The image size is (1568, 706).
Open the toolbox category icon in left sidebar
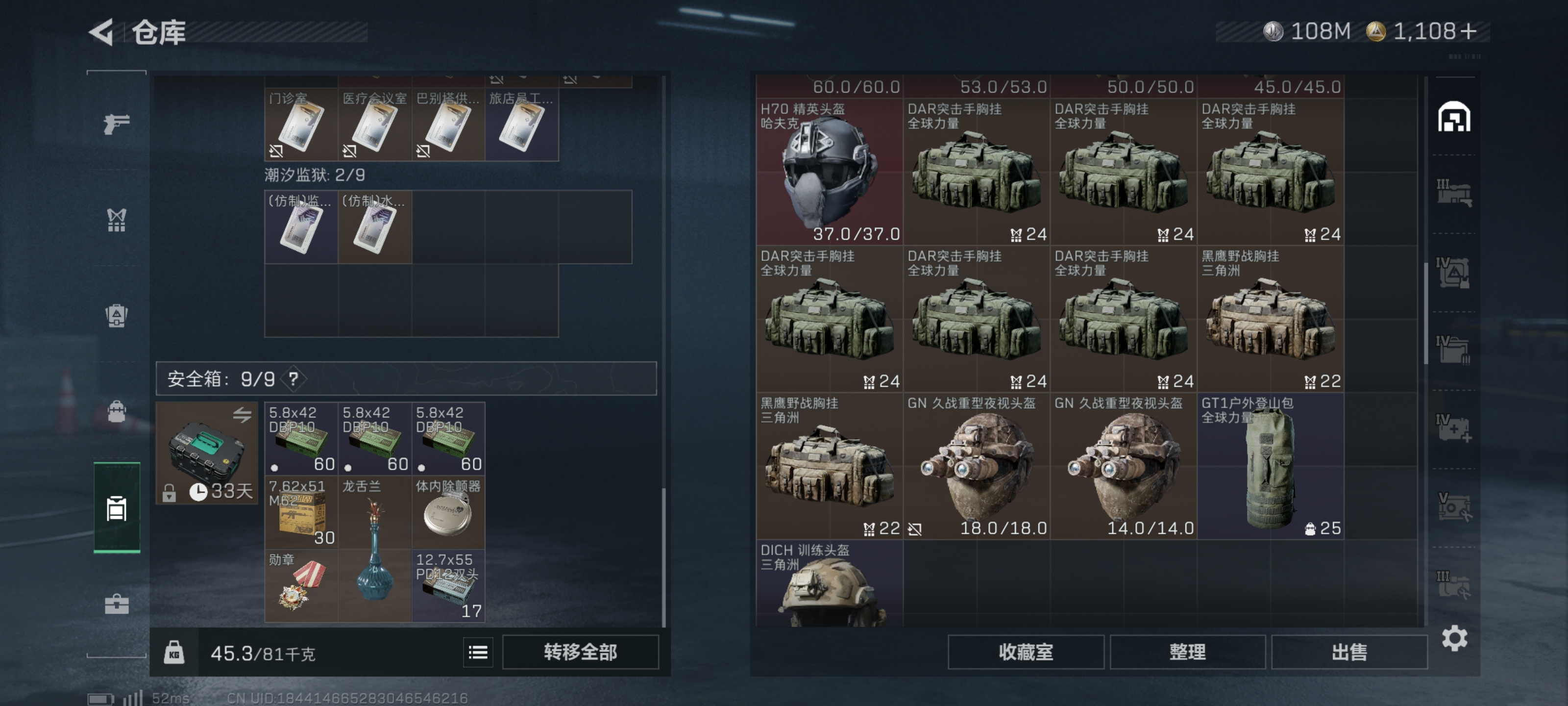(116, 605)
